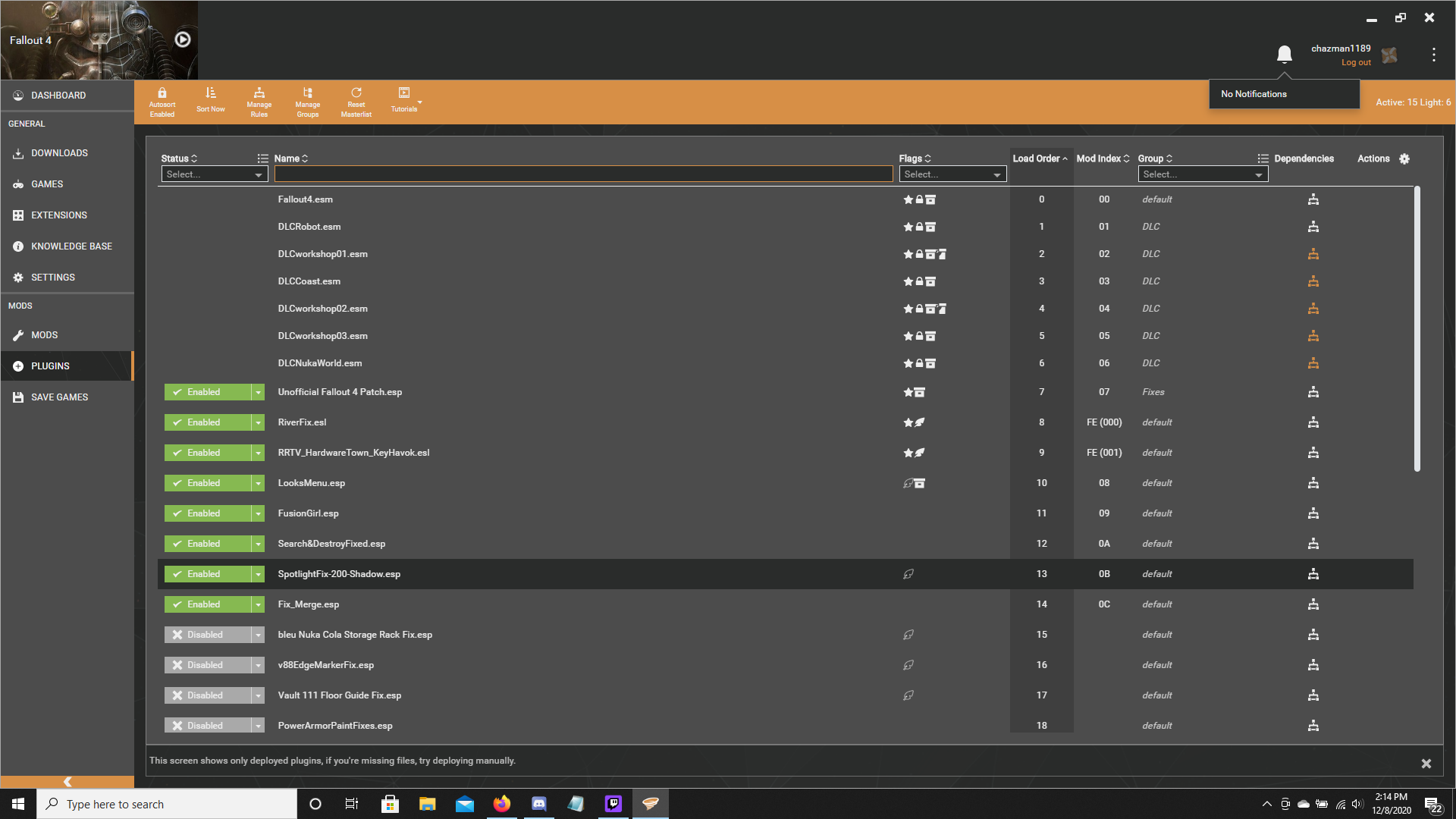Screen dimensions: 1456x819
Task: Sort plugins by Mod Index header
Action: (1103, 158)
